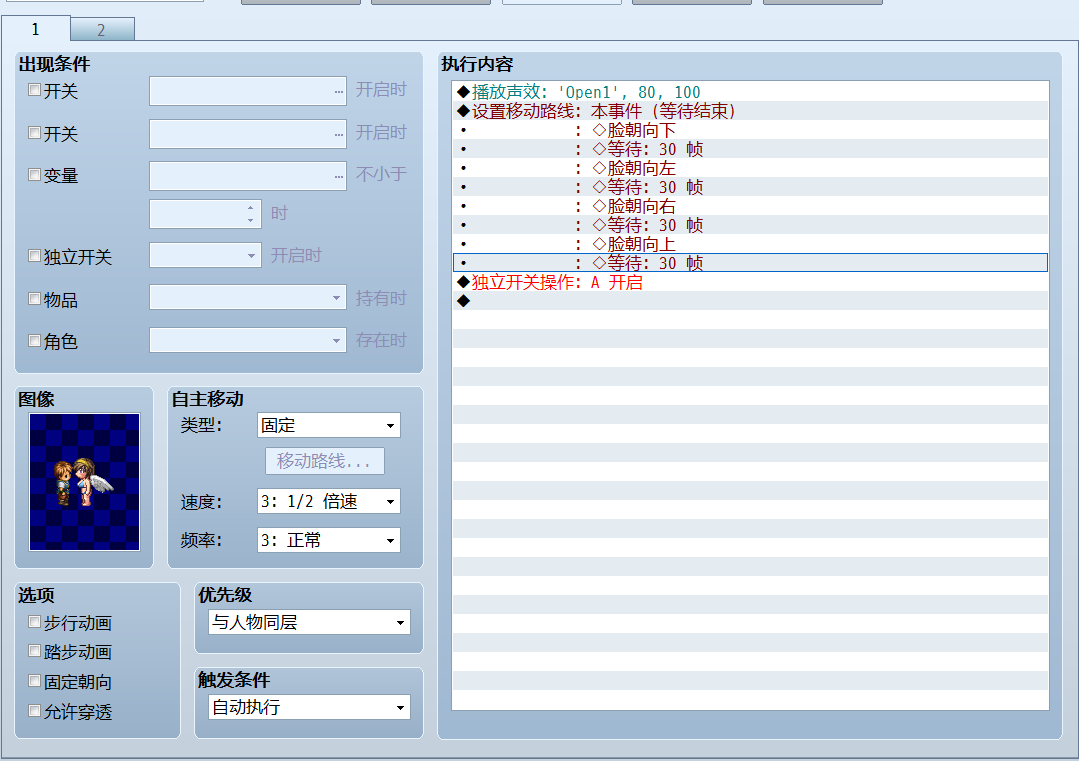Enable the topmost 开关 condition checkbox
Screen dimensions: 1079x761
pyautogui.click(x=34, y=90)
